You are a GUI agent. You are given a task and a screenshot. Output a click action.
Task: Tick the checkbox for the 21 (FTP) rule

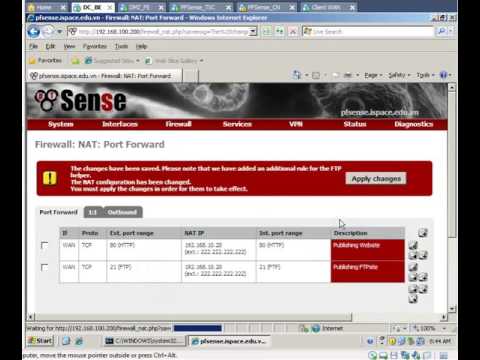pos(44,267)
